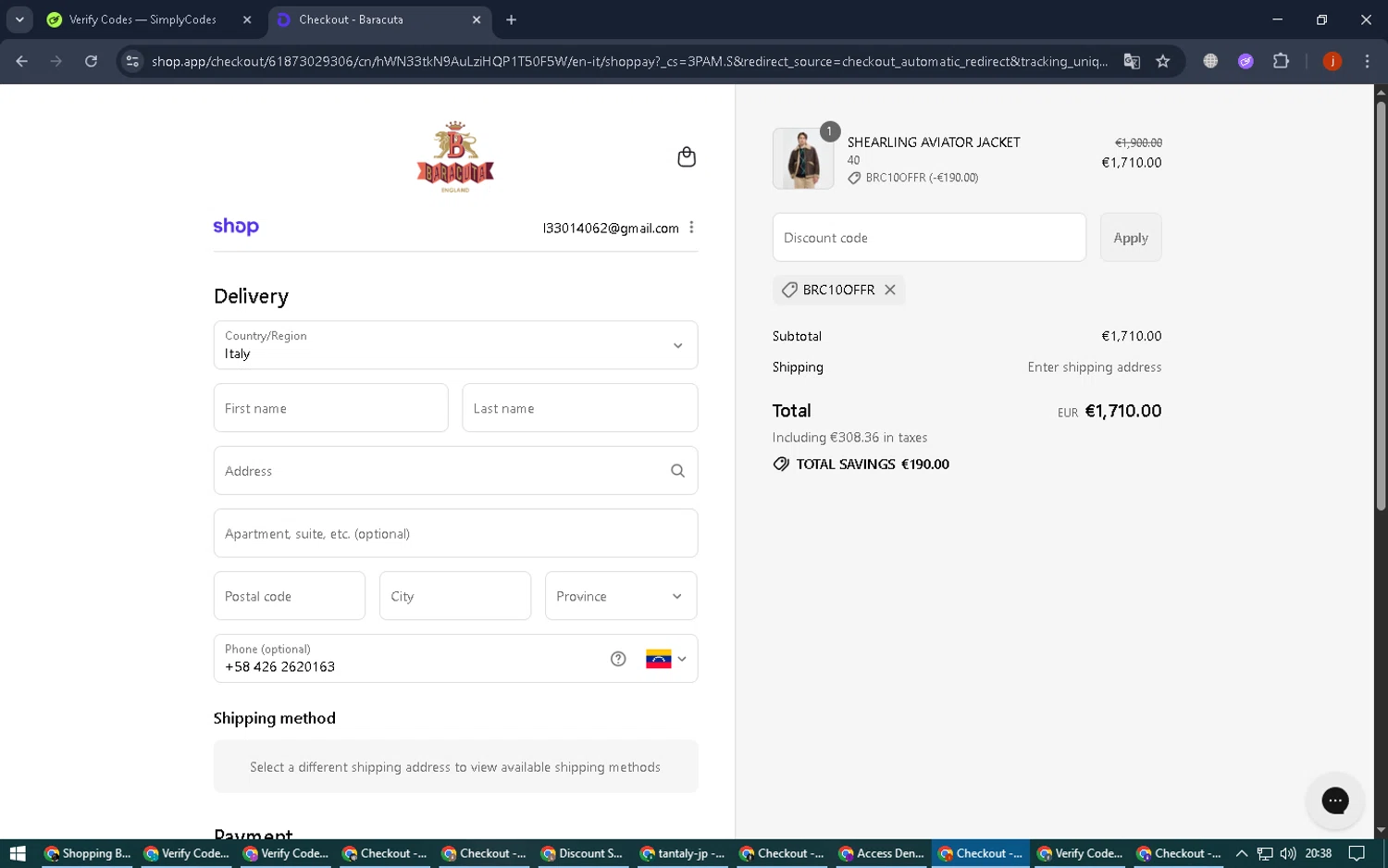
Task: Bookmark this page with the star icon
Action: (x=1163, y=61)
